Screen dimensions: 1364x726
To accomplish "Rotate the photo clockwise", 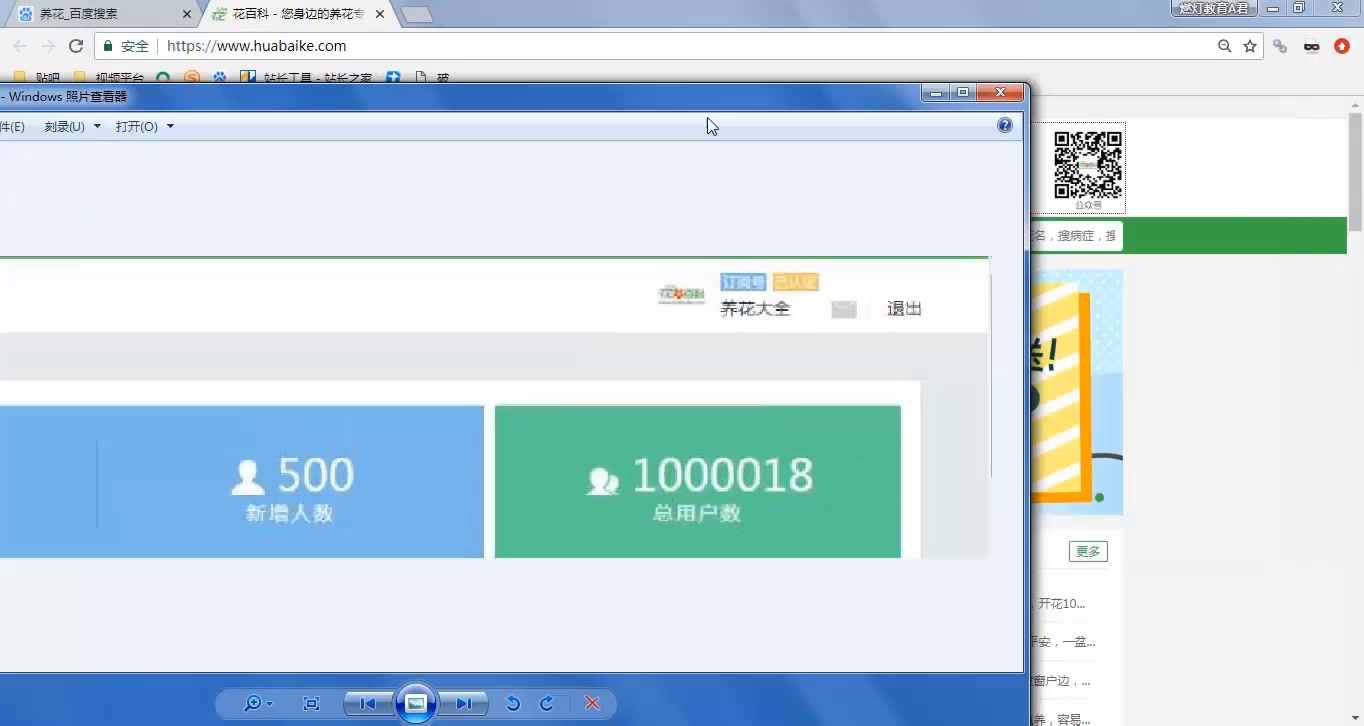I will tap(547, 704).
